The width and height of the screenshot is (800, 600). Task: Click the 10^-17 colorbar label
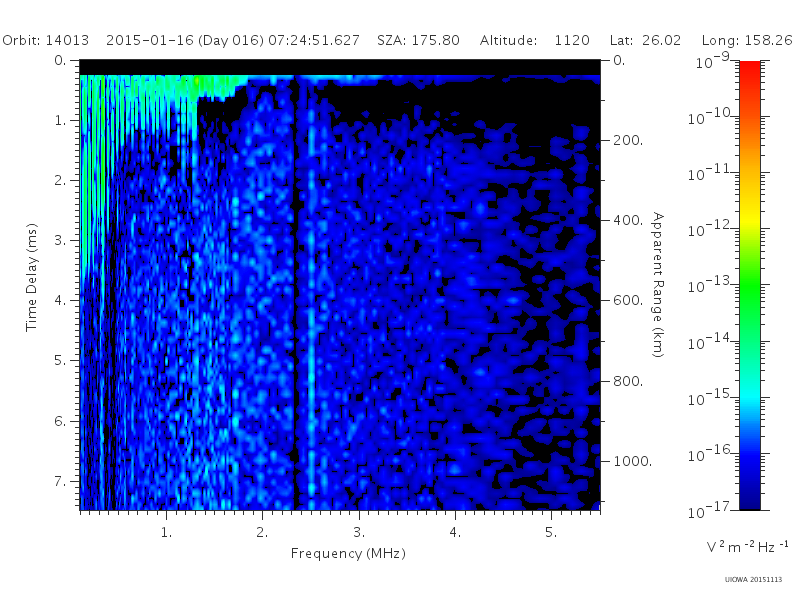710,510
